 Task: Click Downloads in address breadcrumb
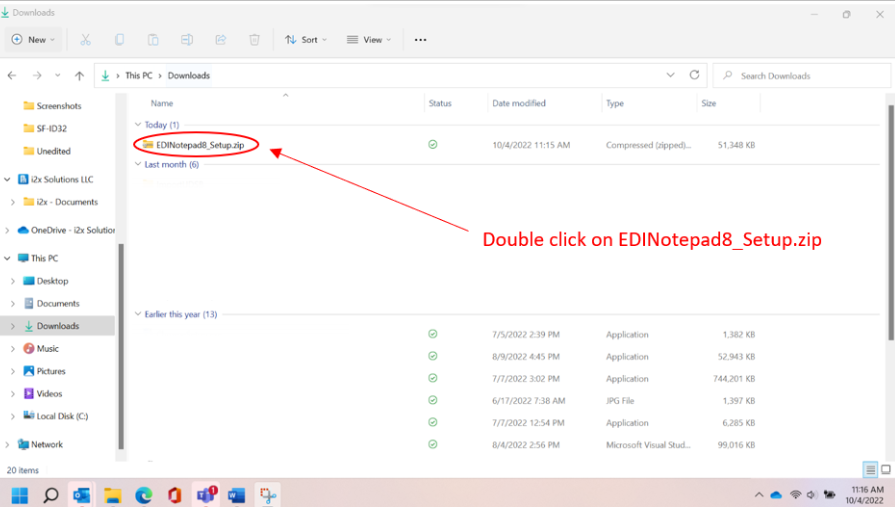(189, 75)
